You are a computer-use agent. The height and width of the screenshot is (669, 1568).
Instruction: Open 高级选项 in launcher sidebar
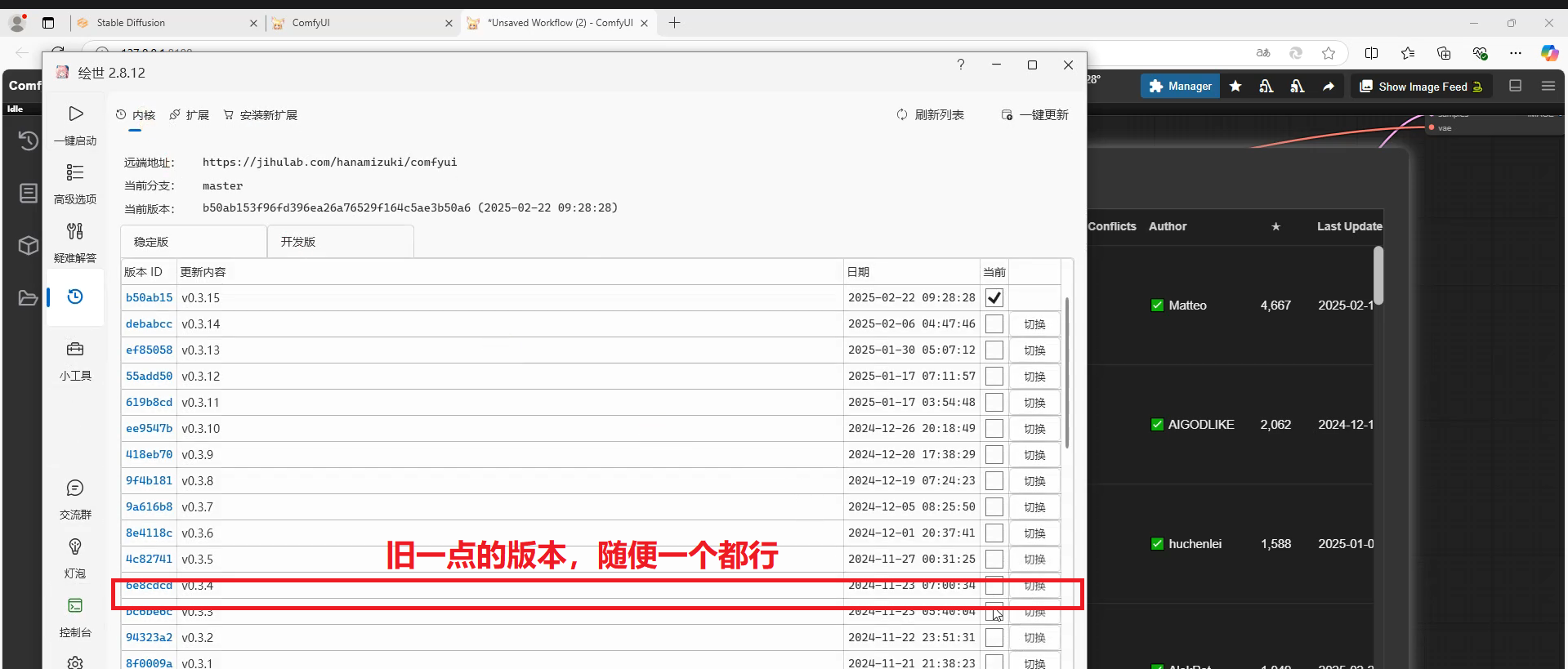pyautogui.click(x=75, y=184)
